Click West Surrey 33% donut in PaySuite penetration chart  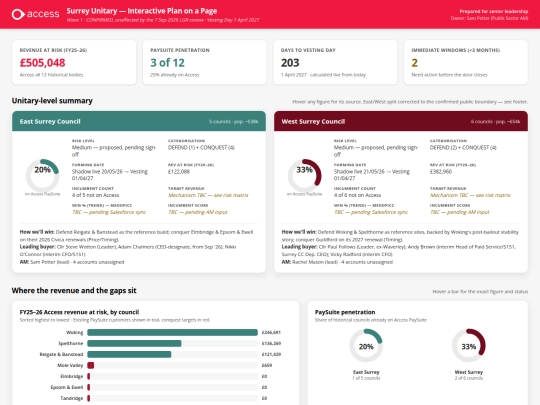click(469, 345)
